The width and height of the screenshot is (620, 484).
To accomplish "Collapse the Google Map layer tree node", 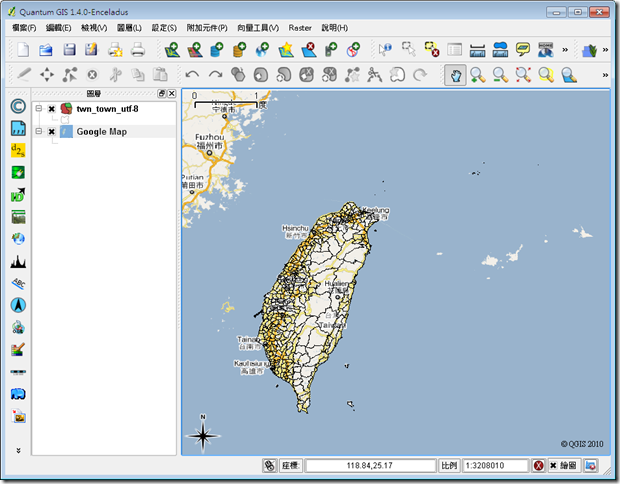I will [x=38, y=132].
